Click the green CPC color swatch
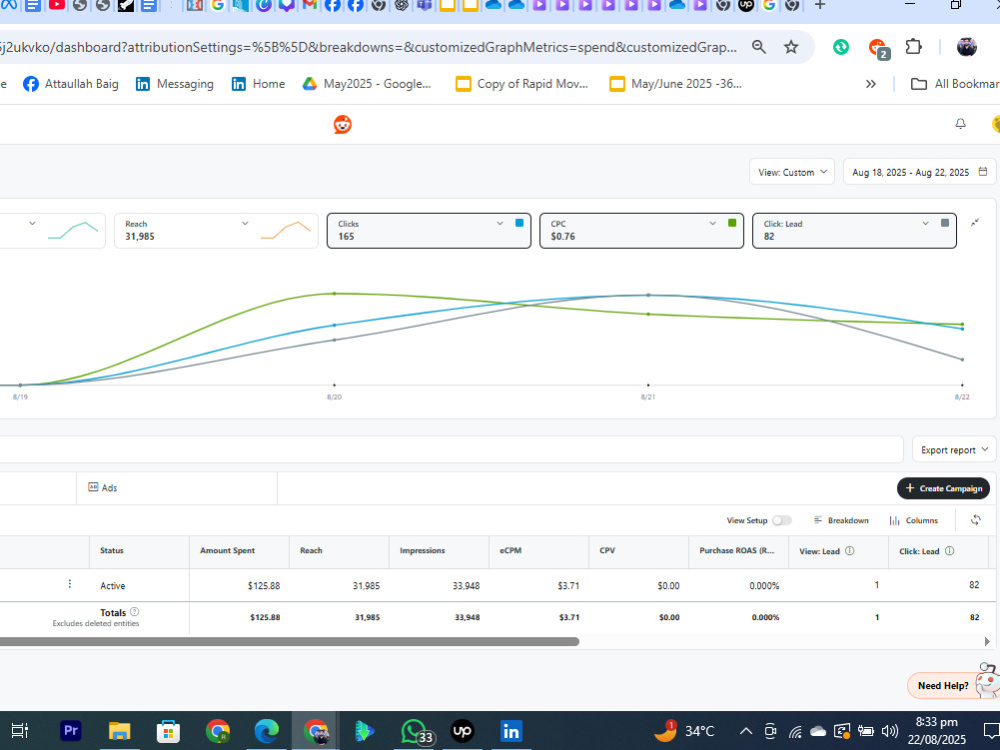The width and height of the screenshot is (1000, 750). pos(732,223)
